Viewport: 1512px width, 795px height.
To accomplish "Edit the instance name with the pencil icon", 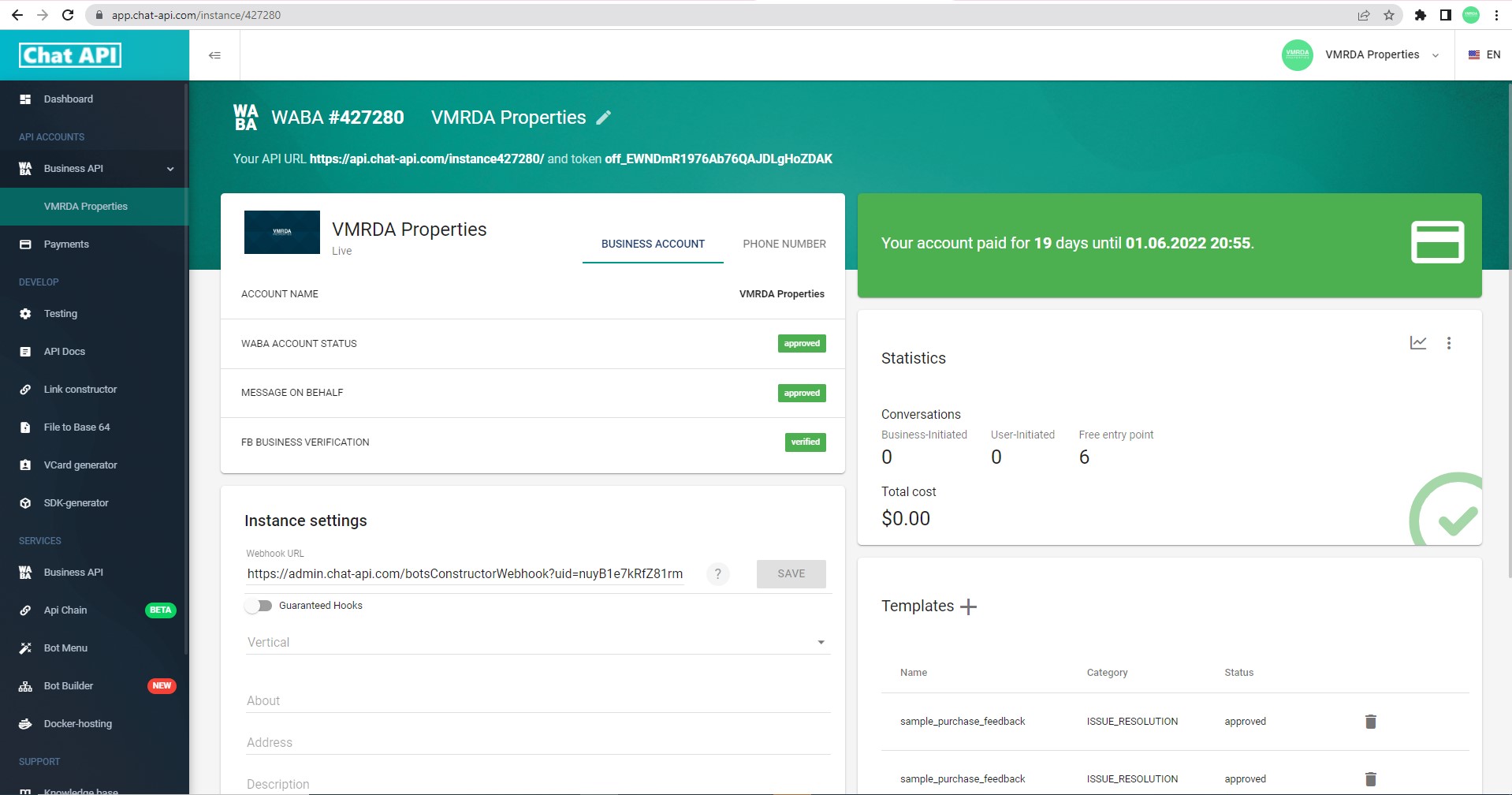I will (604, 118).
